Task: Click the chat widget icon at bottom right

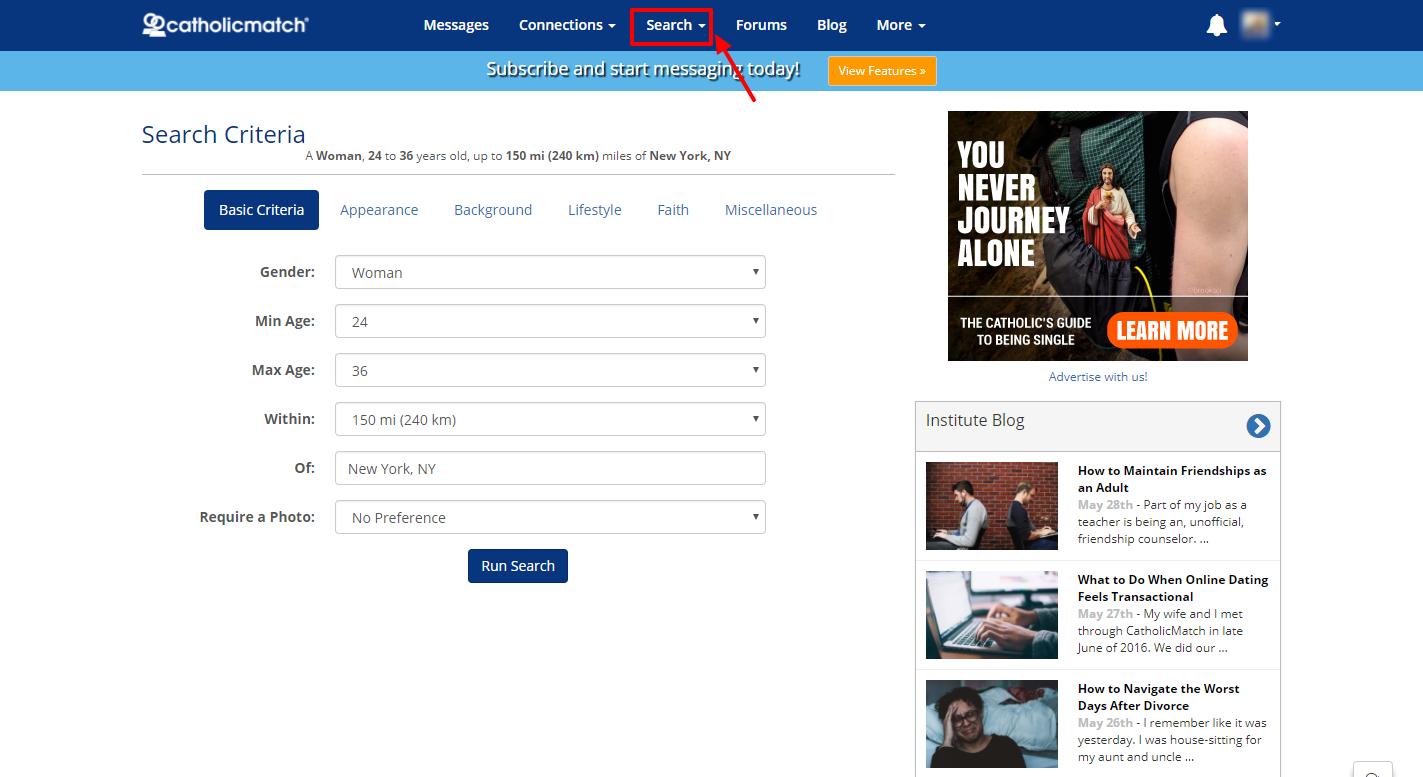Action: coord(1372,771)
